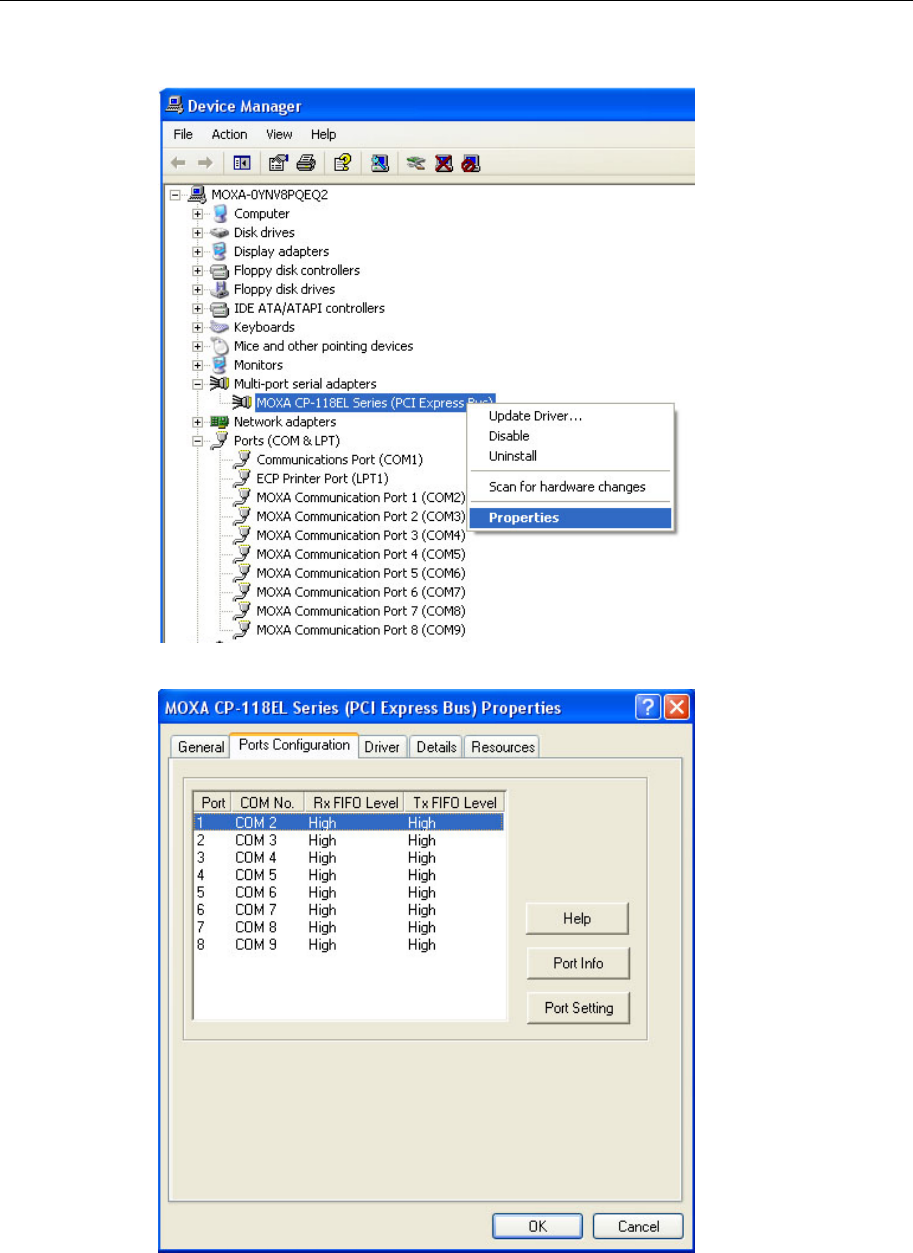Switch to the General tab
Screen dimensions: 913x1253
click(201, 747)
